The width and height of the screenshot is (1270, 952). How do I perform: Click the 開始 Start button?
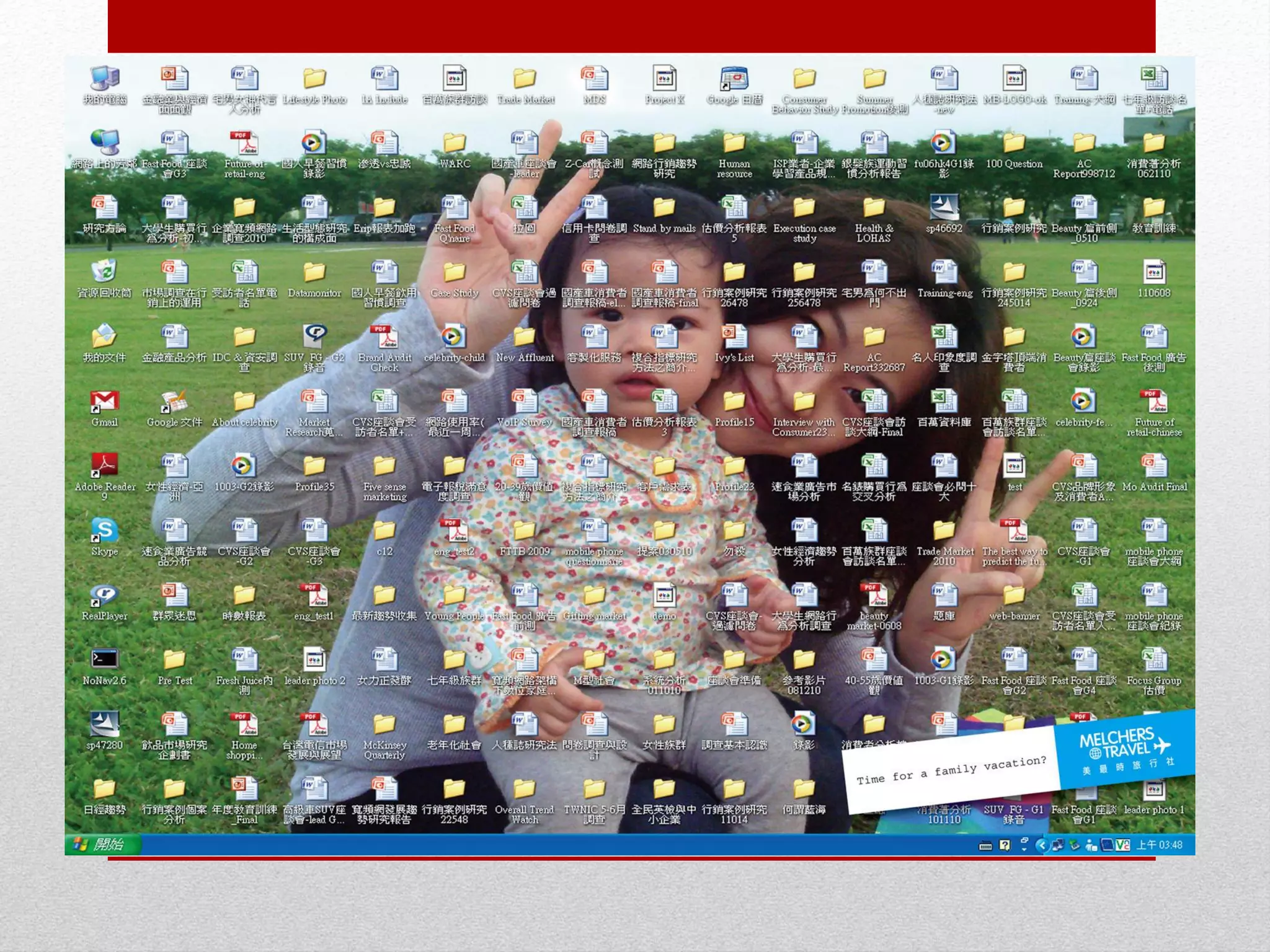tap(103, 845)
